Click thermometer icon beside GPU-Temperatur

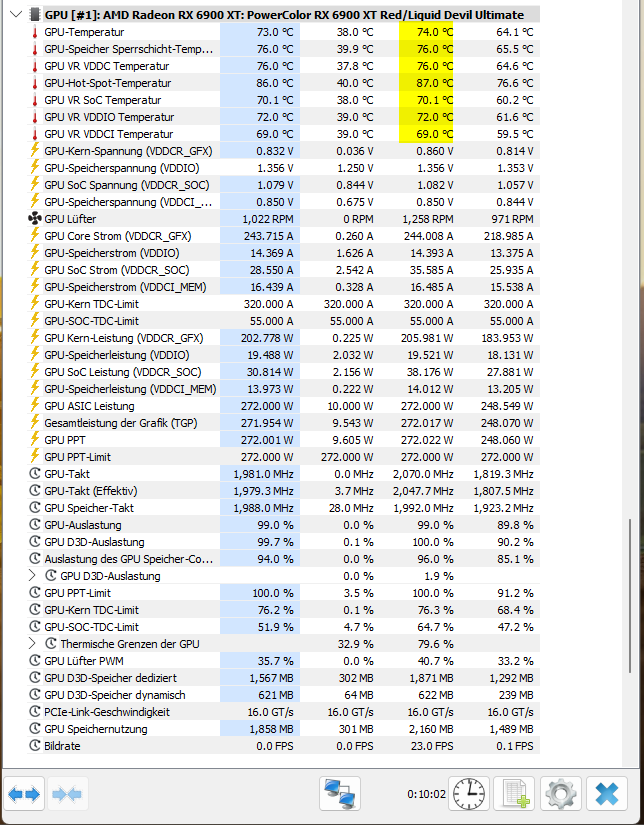[35, 32]
